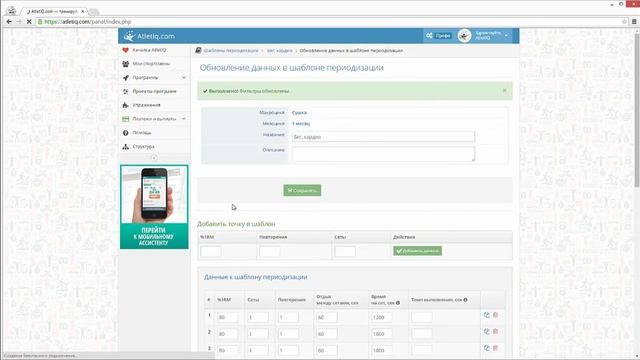
Task: Stop page loading with X button
Action: click(x=29, y=22)
